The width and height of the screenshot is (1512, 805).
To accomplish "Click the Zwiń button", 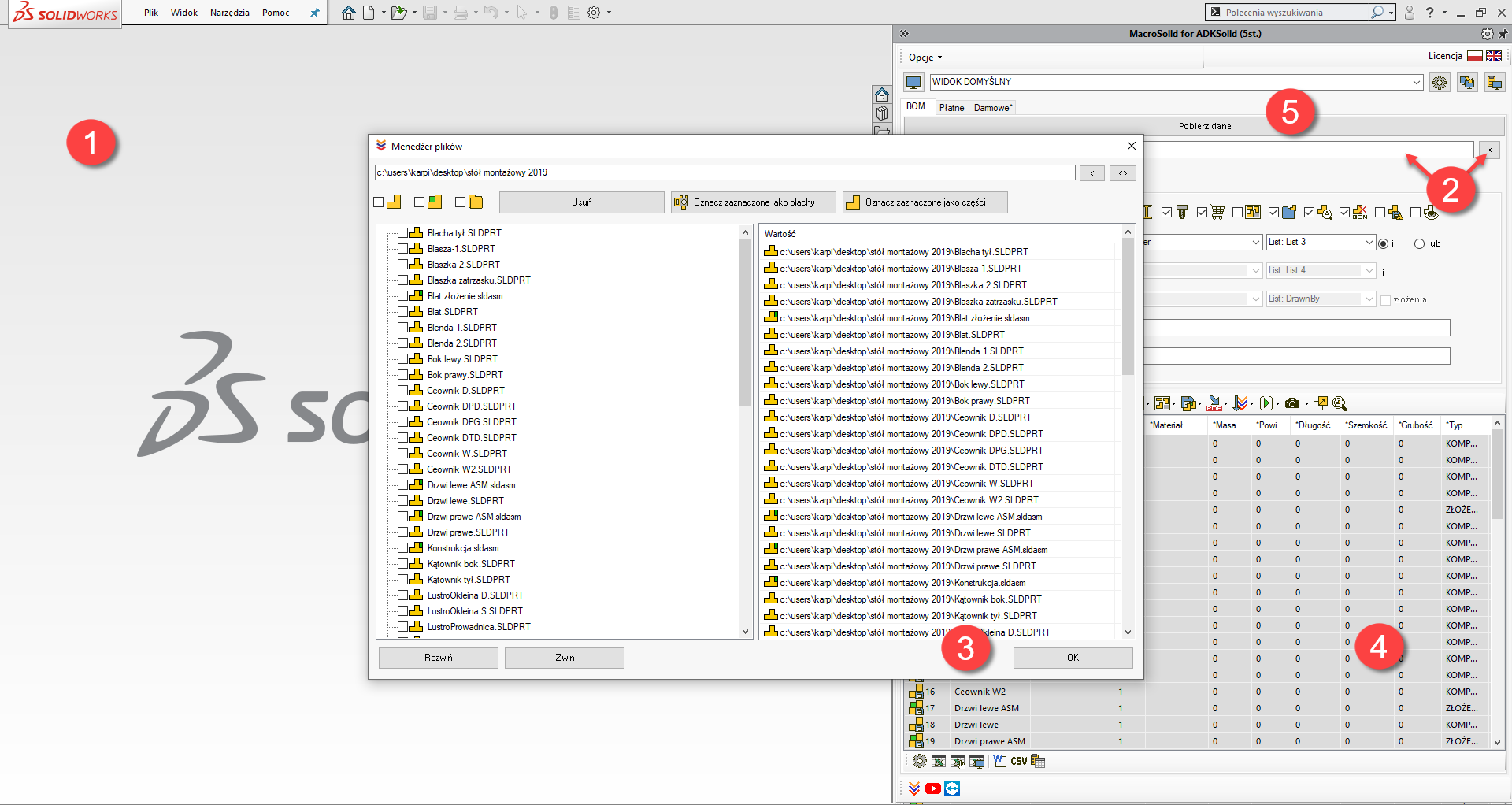I will (x=565, y=658).
